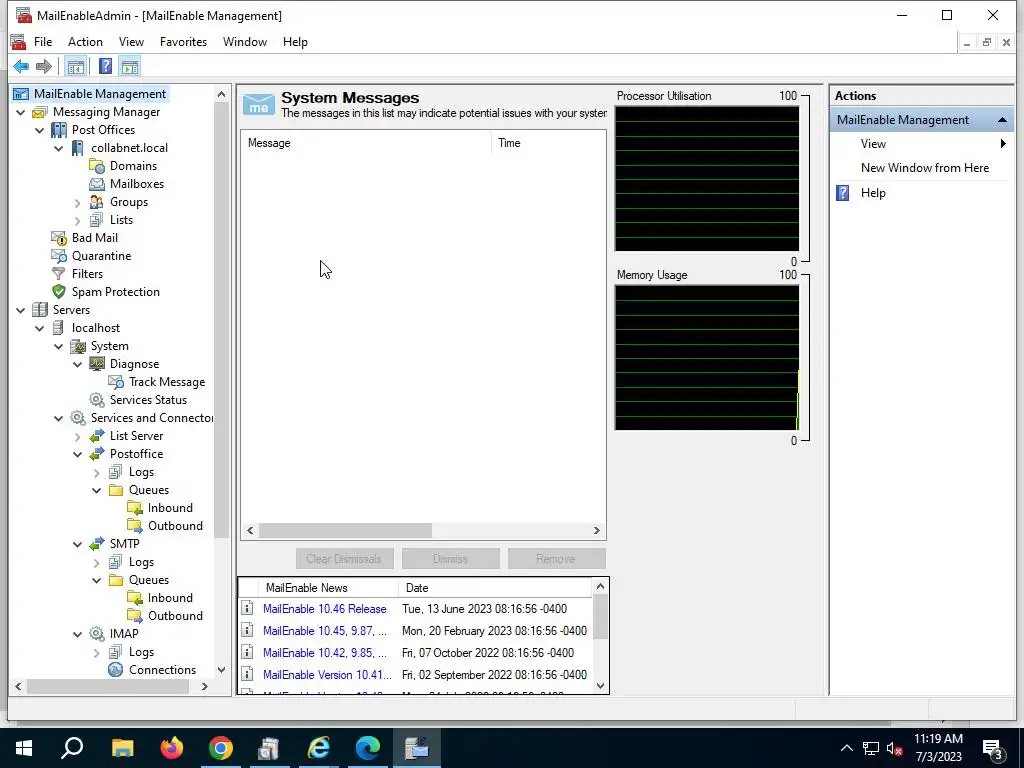Click the blue Help toolbar icon

tap(105, 66)
